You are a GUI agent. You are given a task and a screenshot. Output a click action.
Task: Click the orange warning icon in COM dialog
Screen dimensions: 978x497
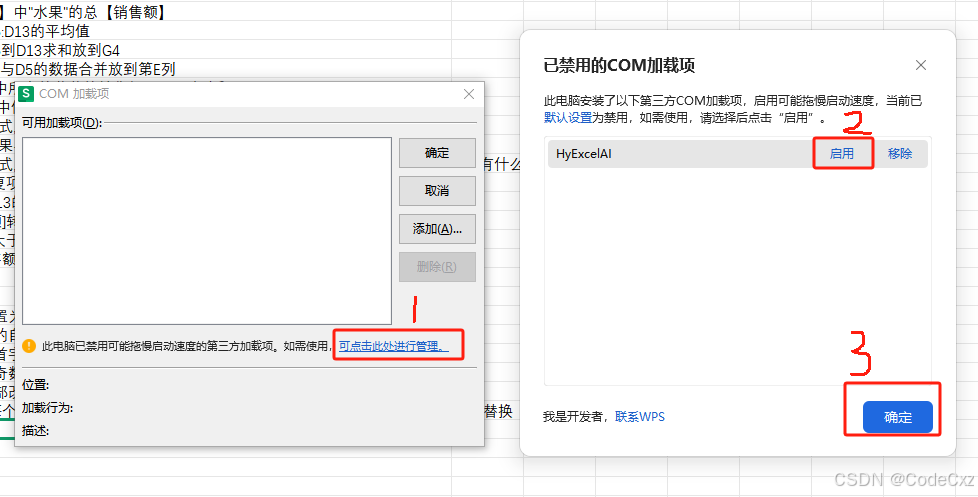click(29, 345)
